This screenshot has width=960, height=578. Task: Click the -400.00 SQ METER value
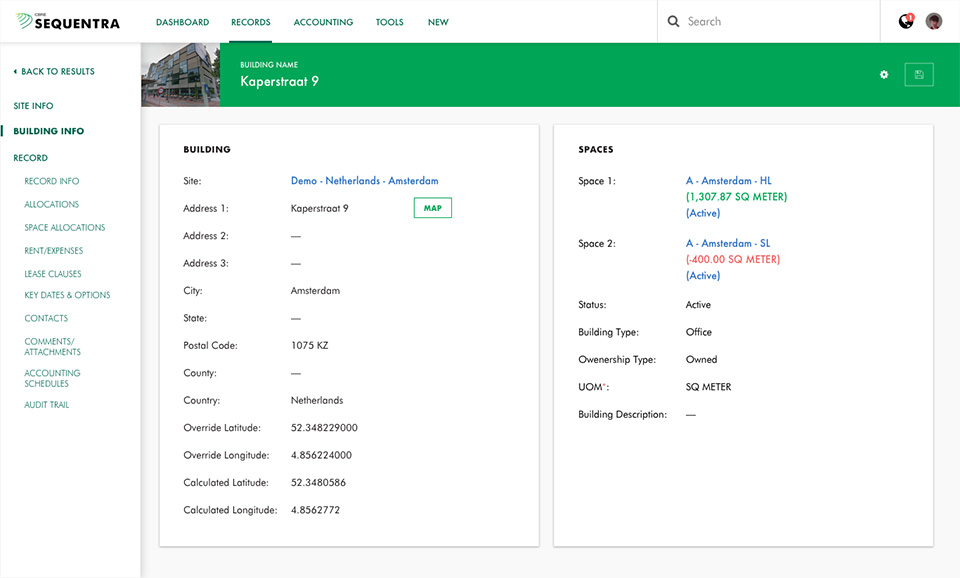[x=733, y=259]
